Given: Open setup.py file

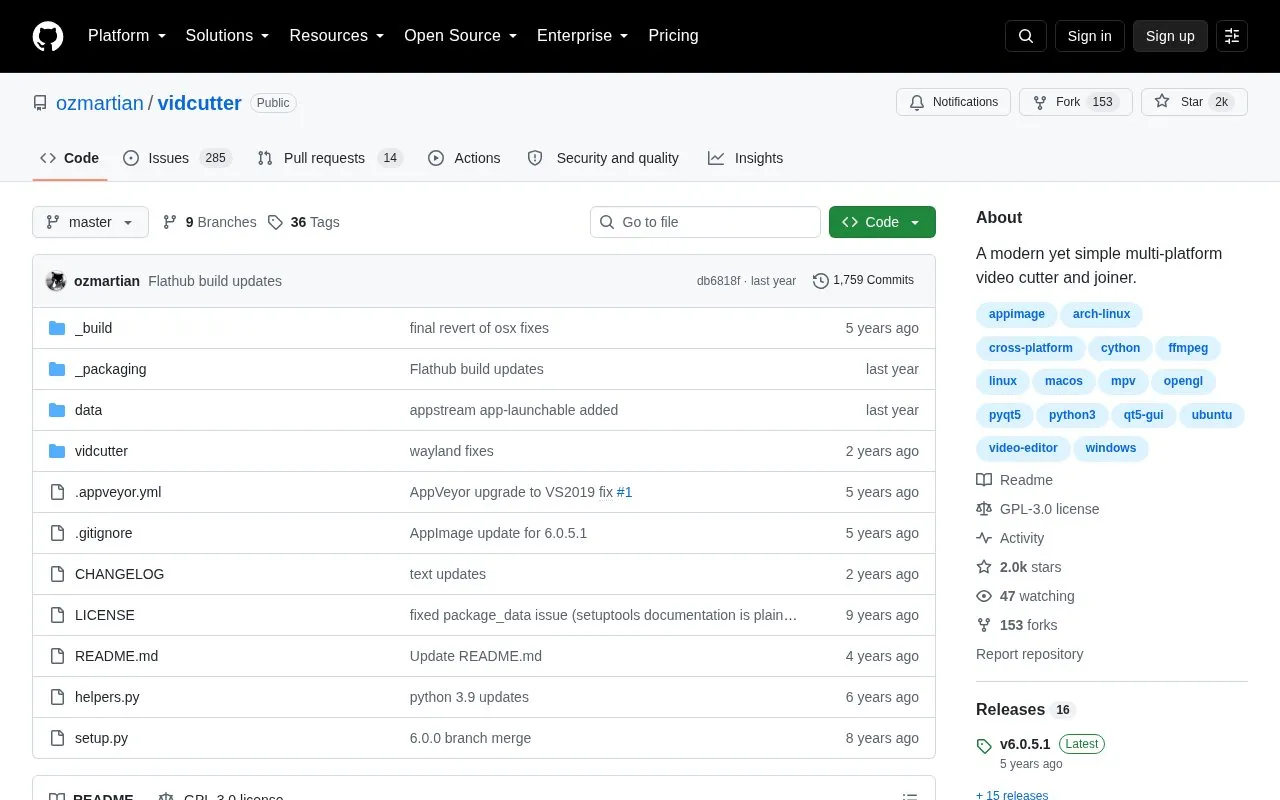Looking at the screenshot, I should tap(101, 738).
